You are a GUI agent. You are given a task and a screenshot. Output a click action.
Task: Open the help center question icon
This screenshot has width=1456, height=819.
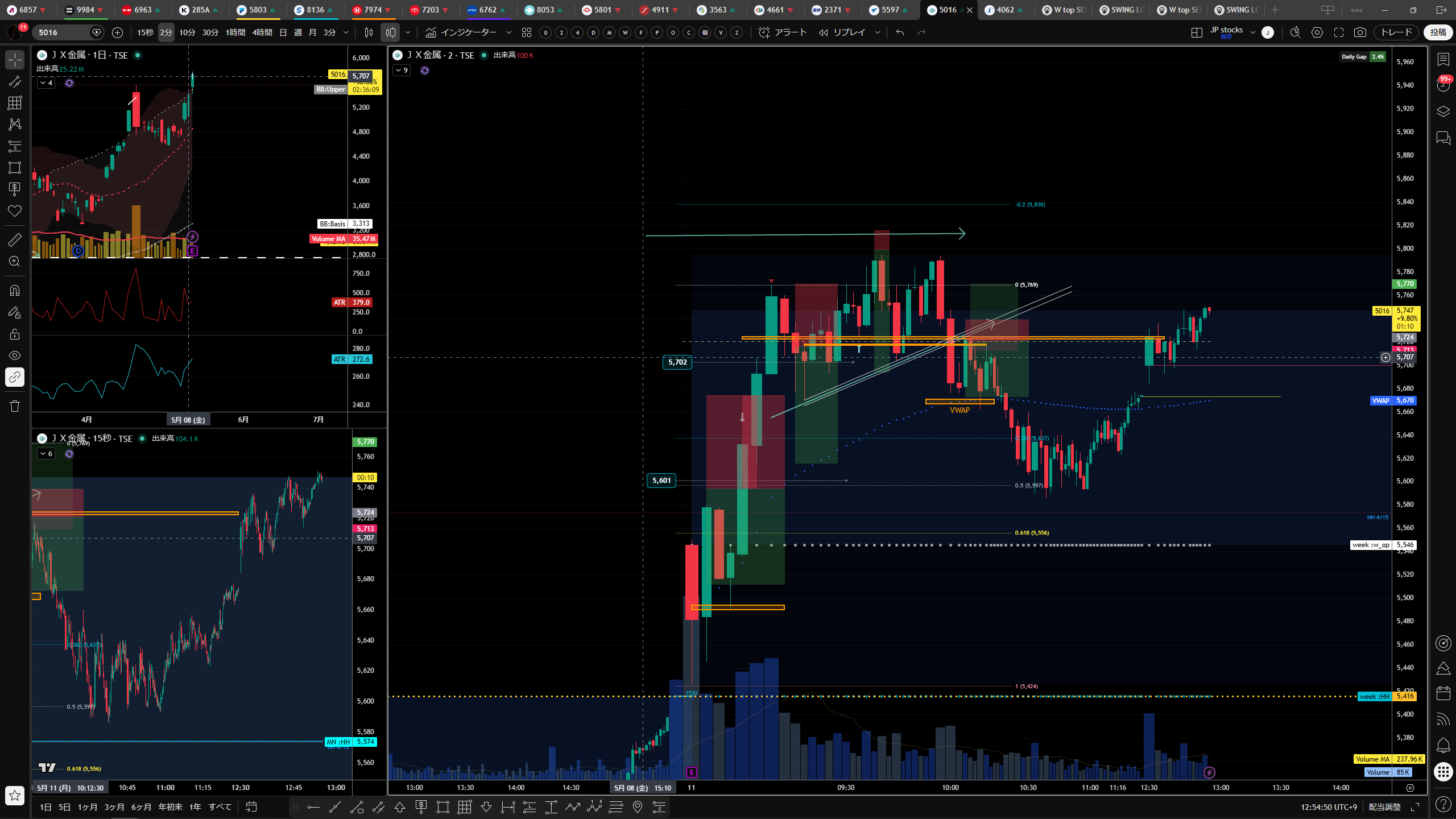click(x=1443, y=804)
